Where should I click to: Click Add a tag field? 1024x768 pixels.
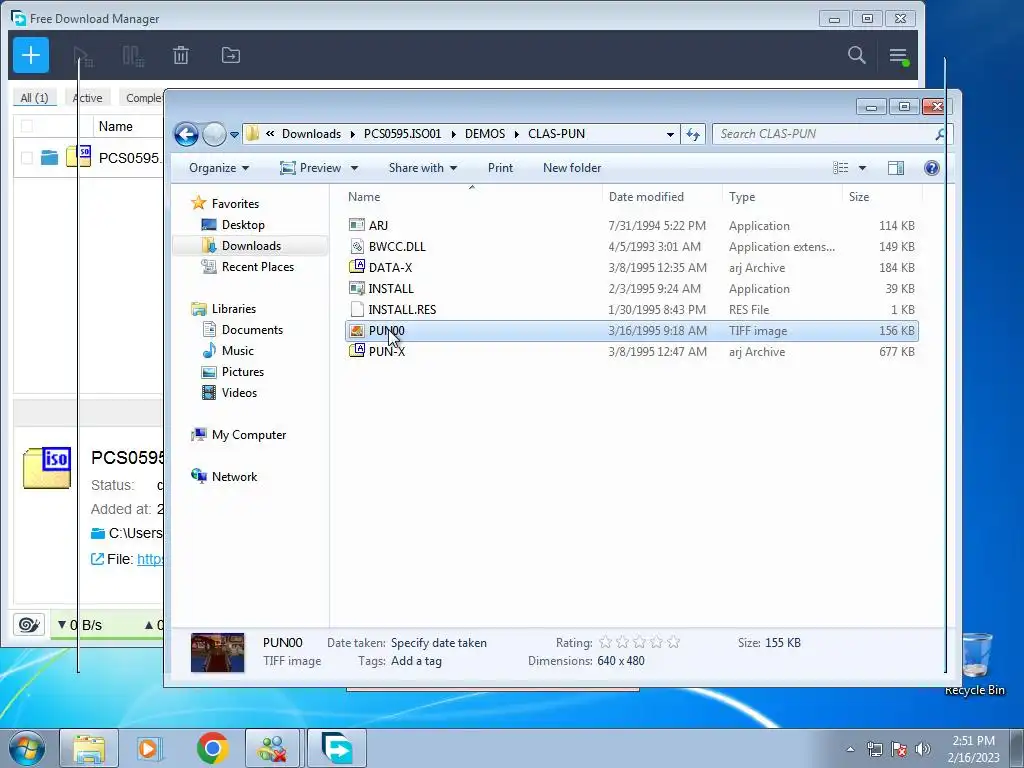pos(416,661)
